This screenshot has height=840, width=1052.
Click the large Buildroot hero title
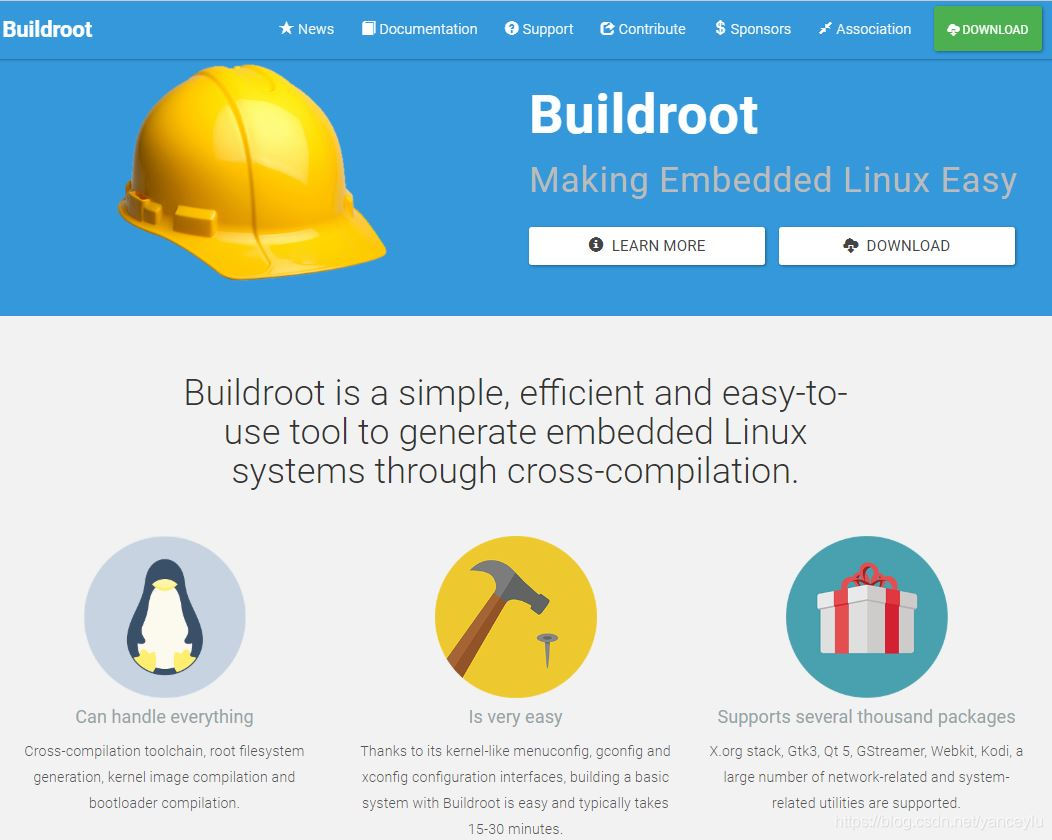pos(644,114)
